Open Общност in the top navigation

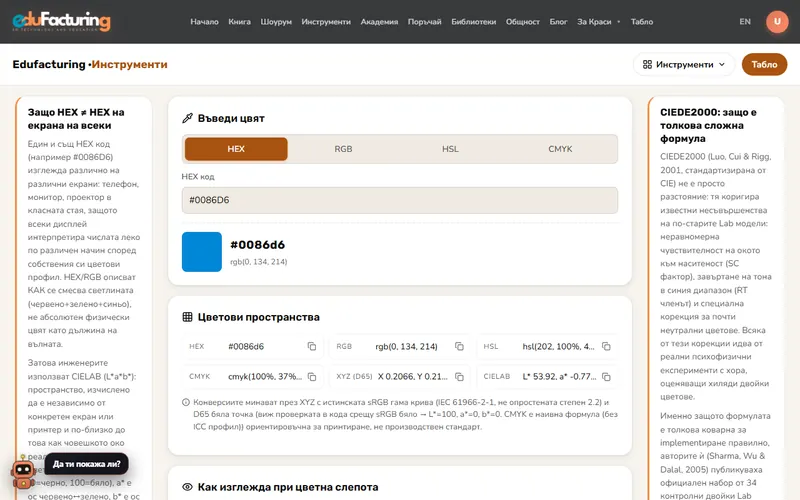[x=522, y=21]
